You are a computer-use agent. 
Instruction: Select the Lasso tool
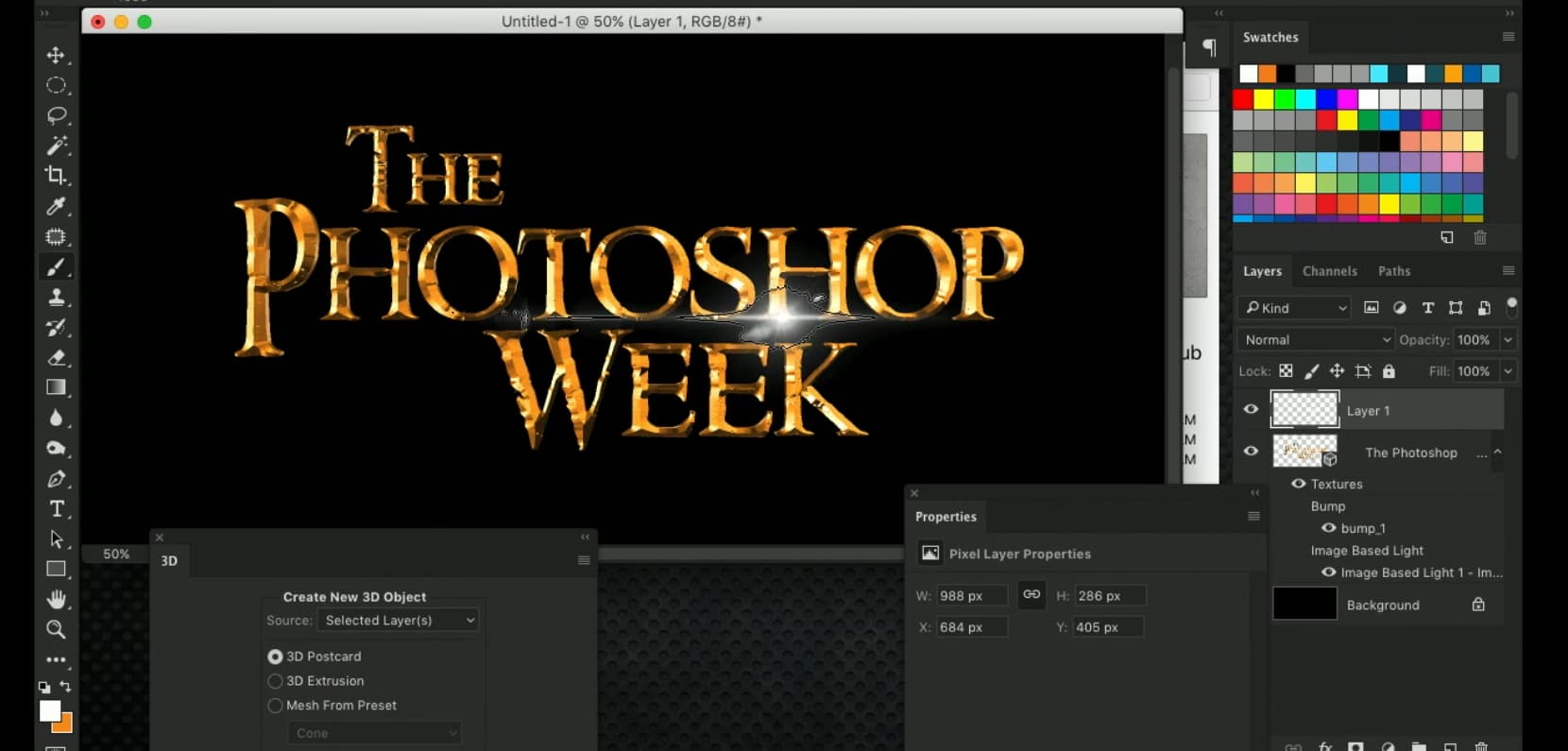[x=56, y=115]
